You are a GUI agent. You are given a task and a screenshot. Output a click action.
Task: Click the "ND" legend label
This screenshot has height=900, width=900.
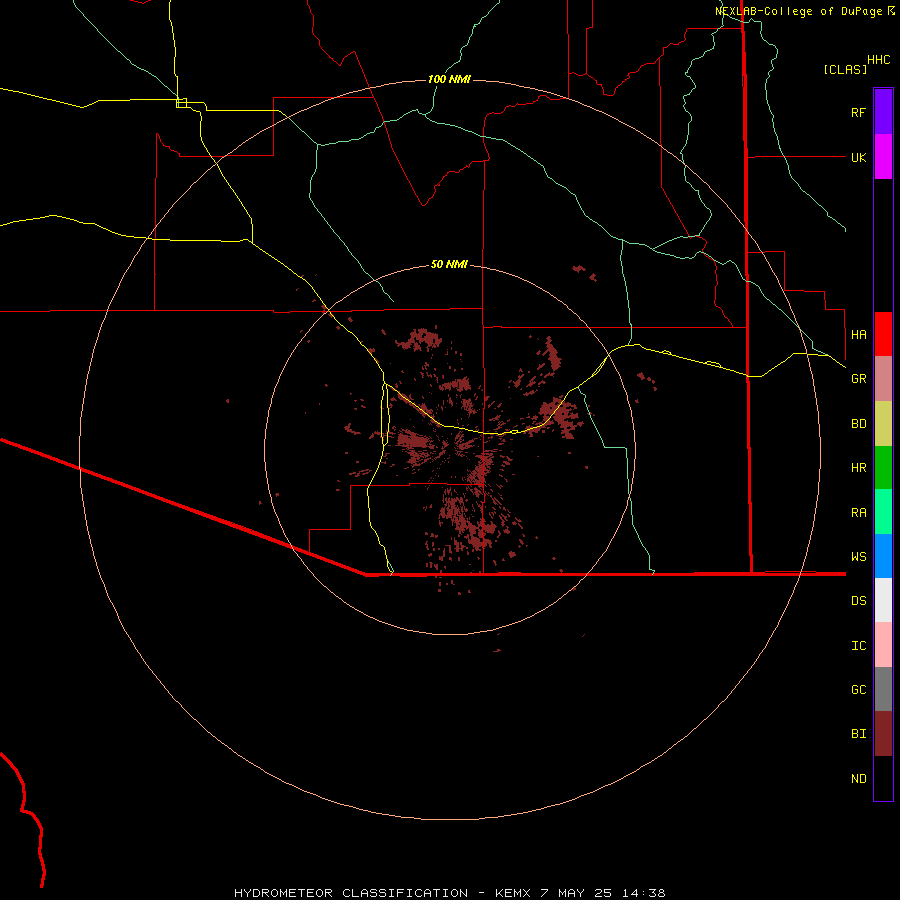(858, 779)
